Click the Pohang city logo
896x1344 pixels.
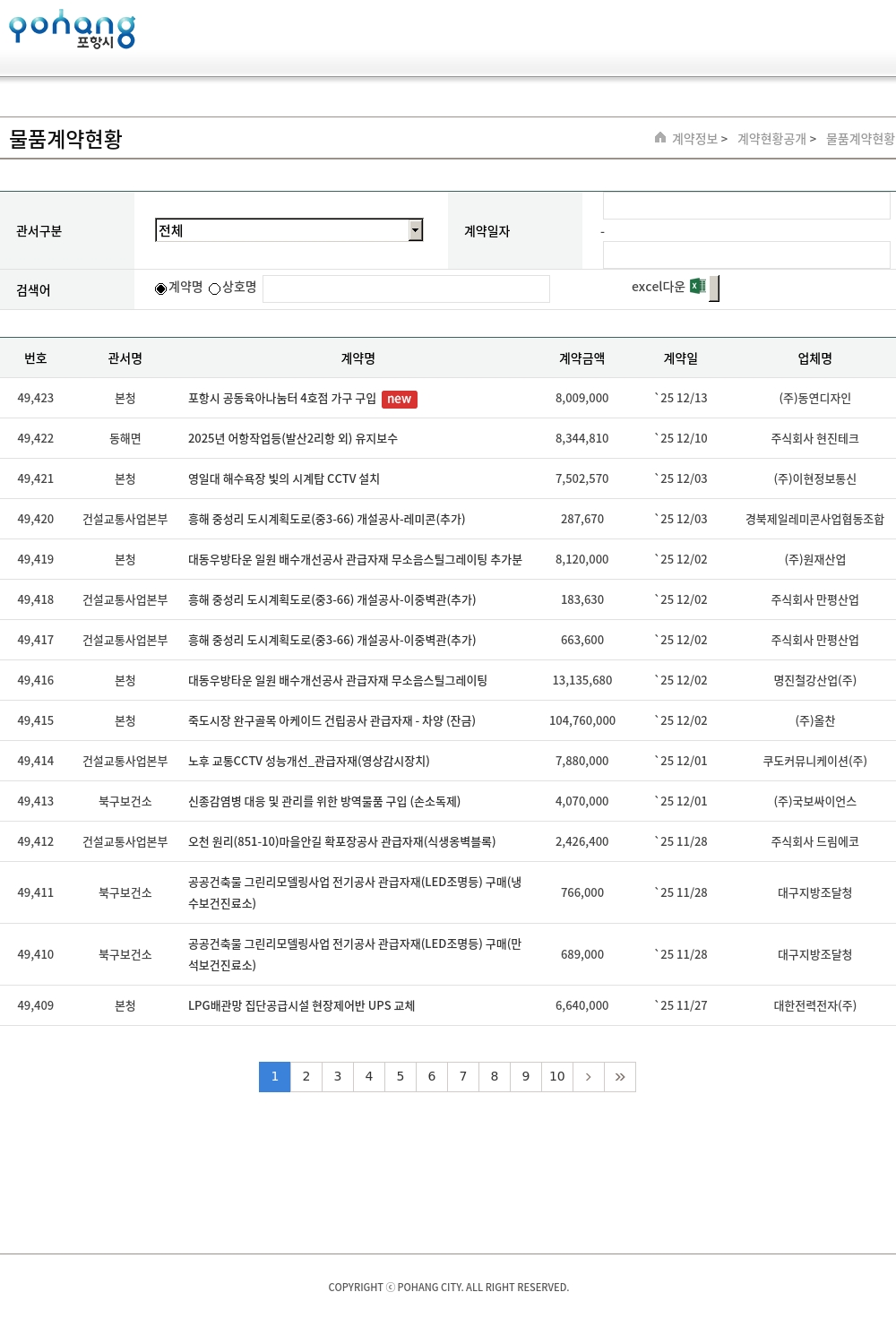tap(72, 30)
